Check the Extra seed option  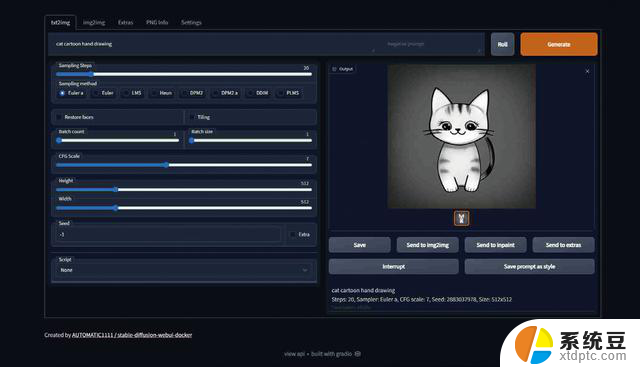tap(293, 234)
